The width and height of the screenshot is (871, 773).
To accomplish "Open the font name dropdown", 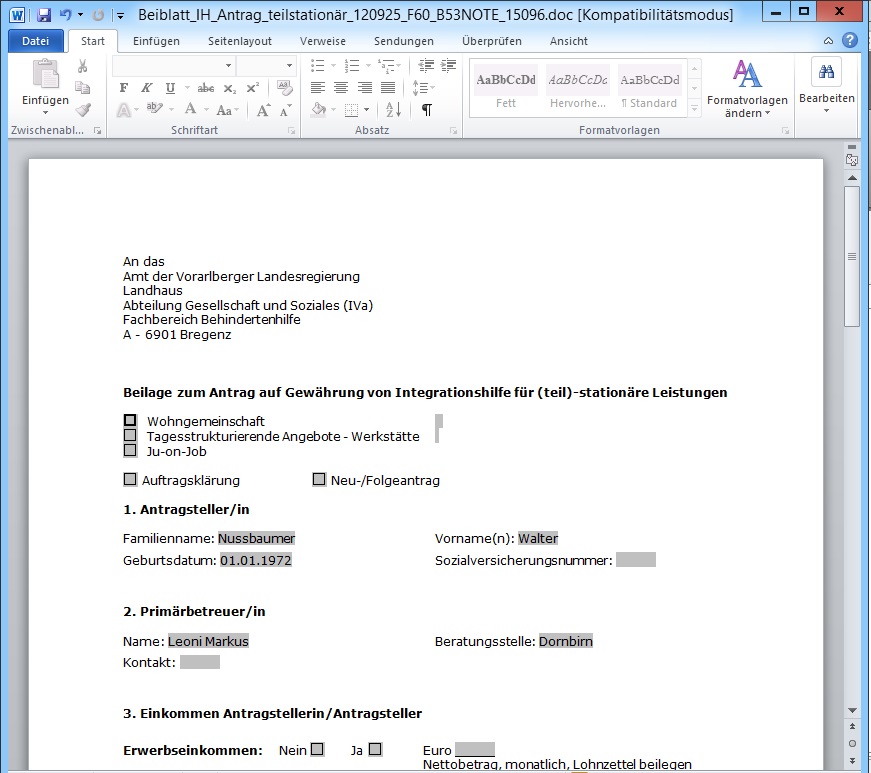I will [x=228, y=66].
